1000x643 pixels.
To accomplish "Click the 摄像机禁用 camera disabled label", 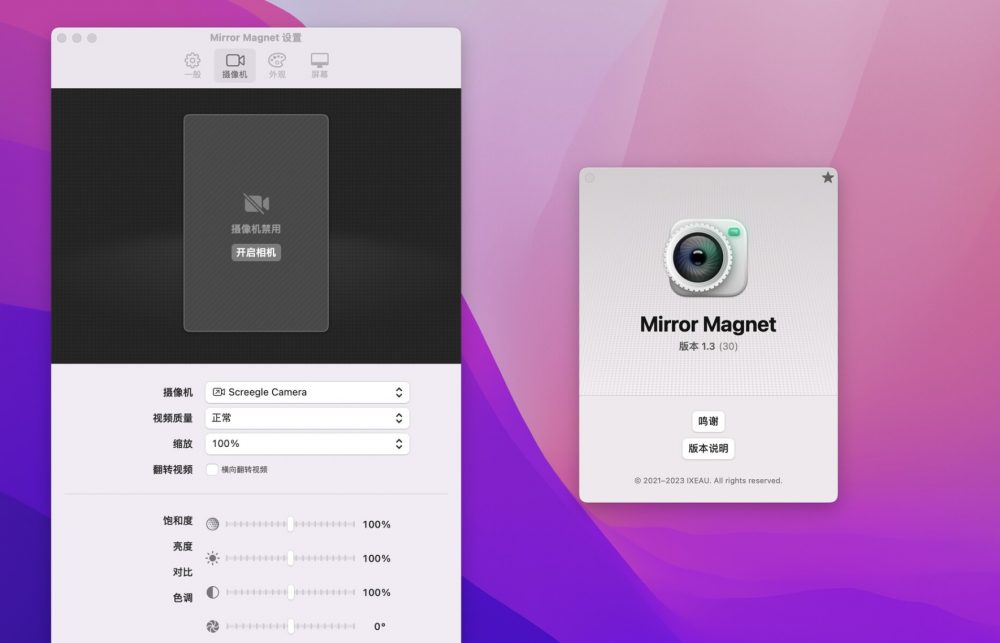I will tap(256, 229).
